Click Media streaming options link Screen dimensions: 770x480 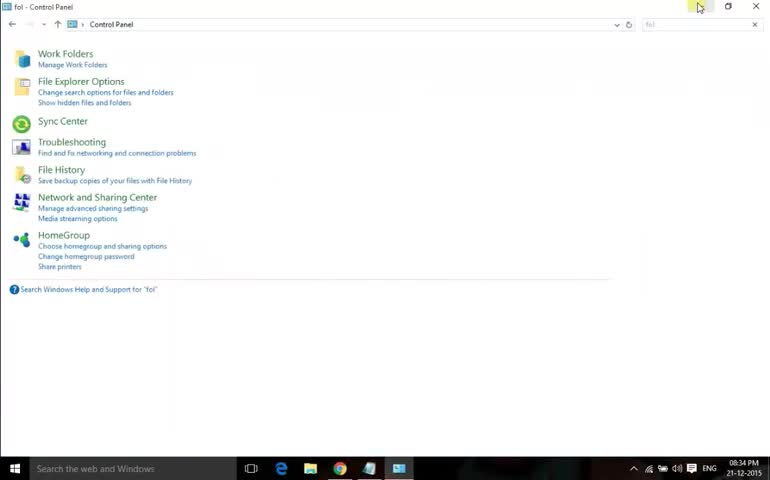78,219
